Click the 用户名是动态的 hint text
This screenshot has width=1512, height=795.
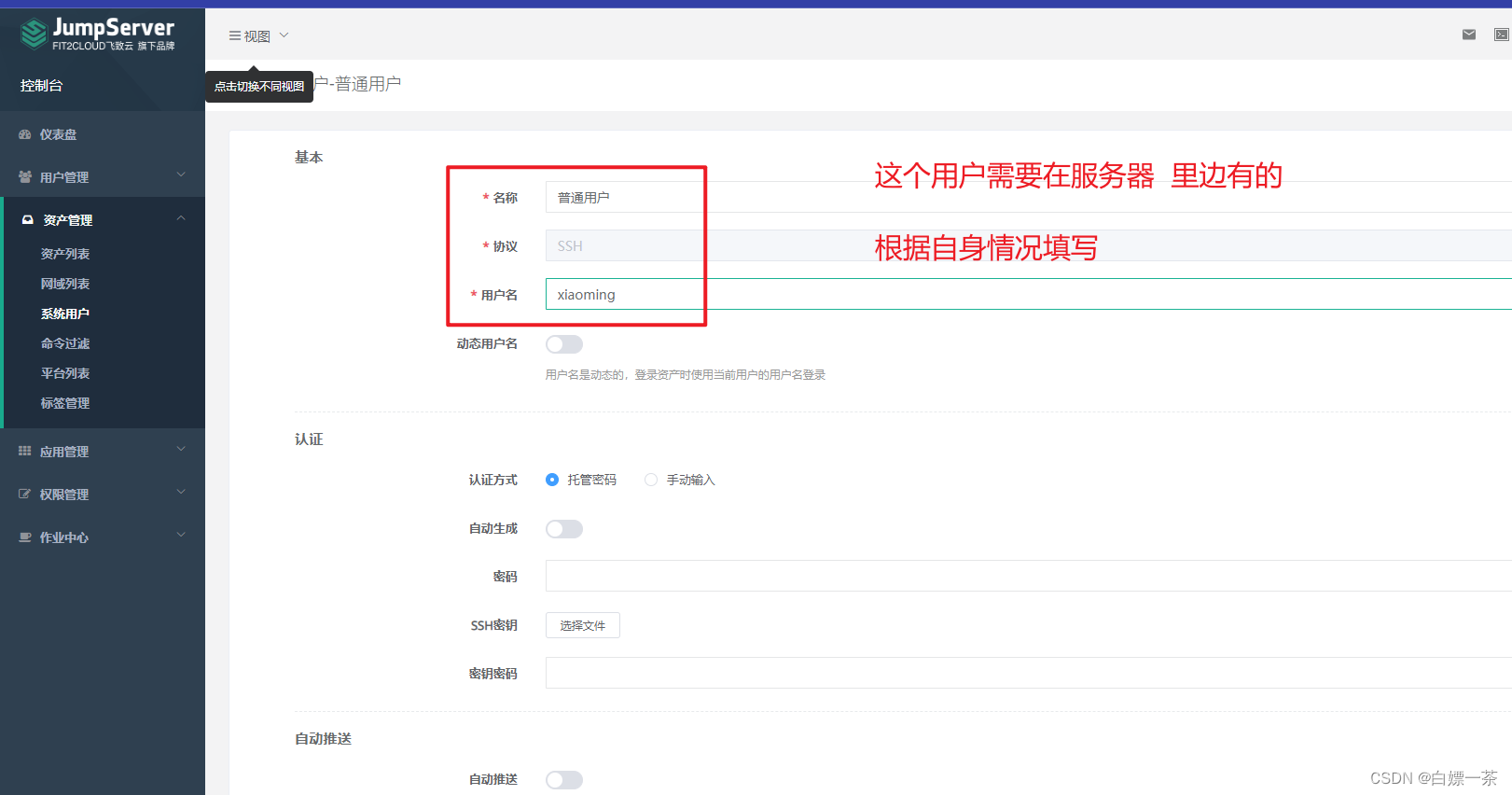pos(686,375)
